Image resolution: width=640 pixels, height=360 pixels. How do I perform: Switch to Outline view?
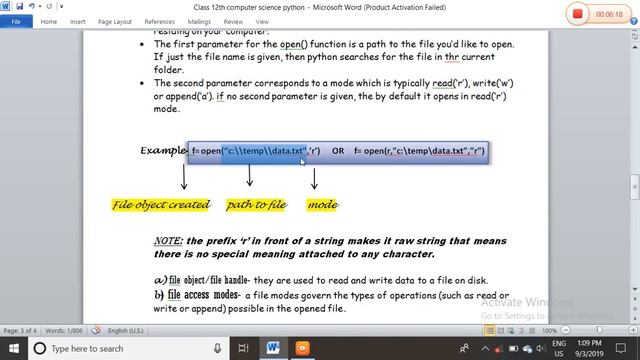coord(522,331)
